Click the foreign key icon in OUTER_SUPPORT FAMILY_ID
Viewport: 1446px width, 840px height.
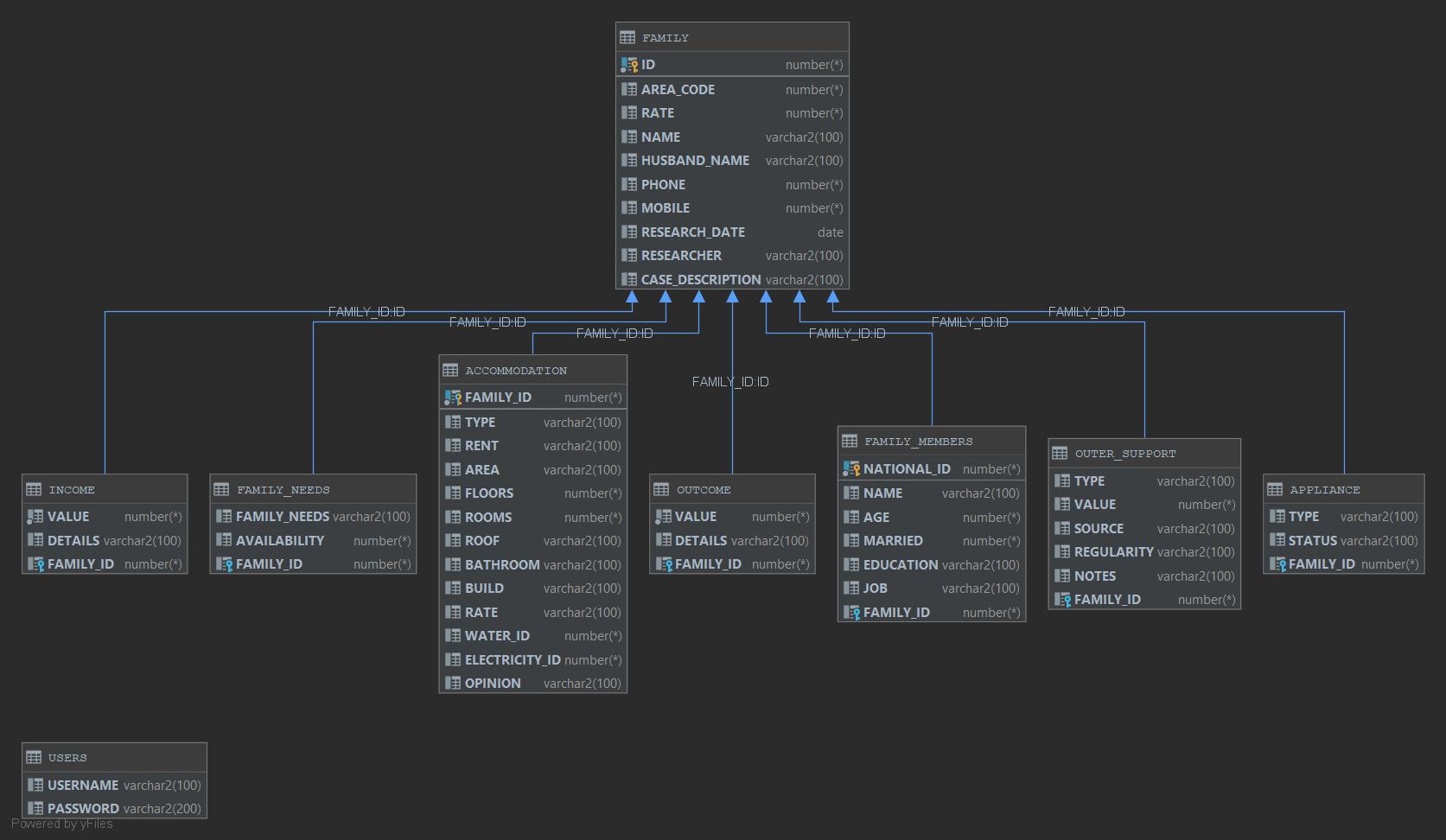click(1062, 600)
